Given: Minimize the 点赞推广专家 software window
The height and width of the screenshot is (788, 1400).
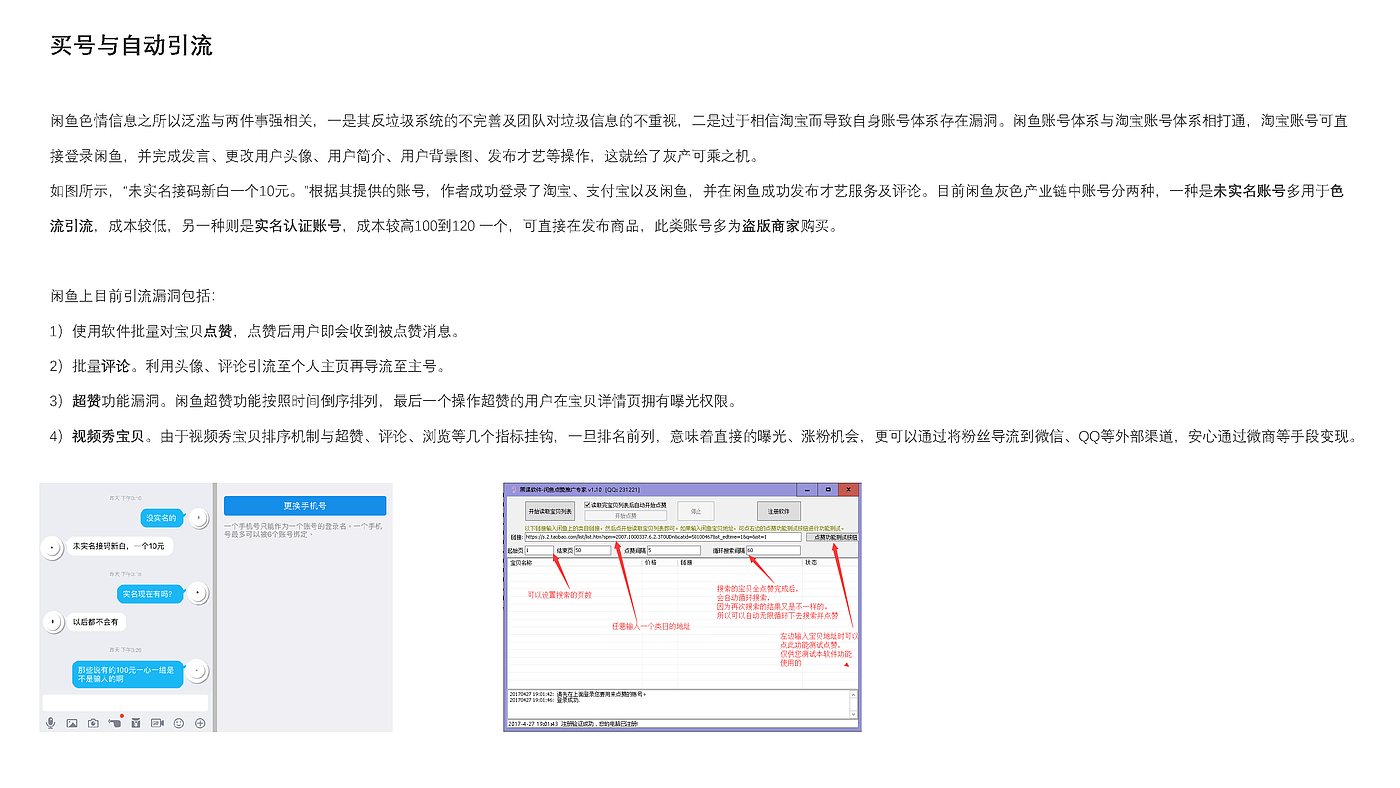Looking at the screenshot, I should (805, 490).
